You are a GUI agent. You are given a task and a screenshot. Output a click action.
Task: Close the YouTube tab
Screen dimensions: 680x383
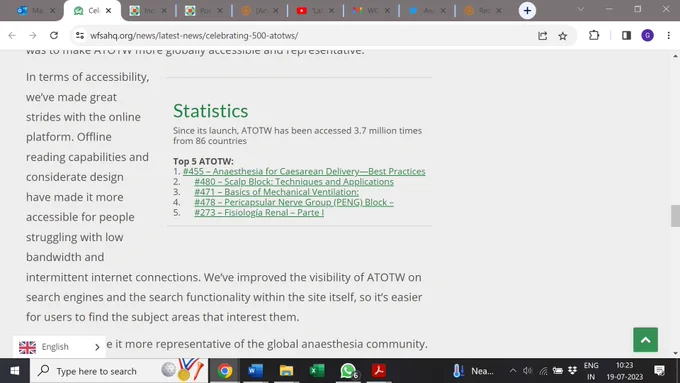click(331, 11)
